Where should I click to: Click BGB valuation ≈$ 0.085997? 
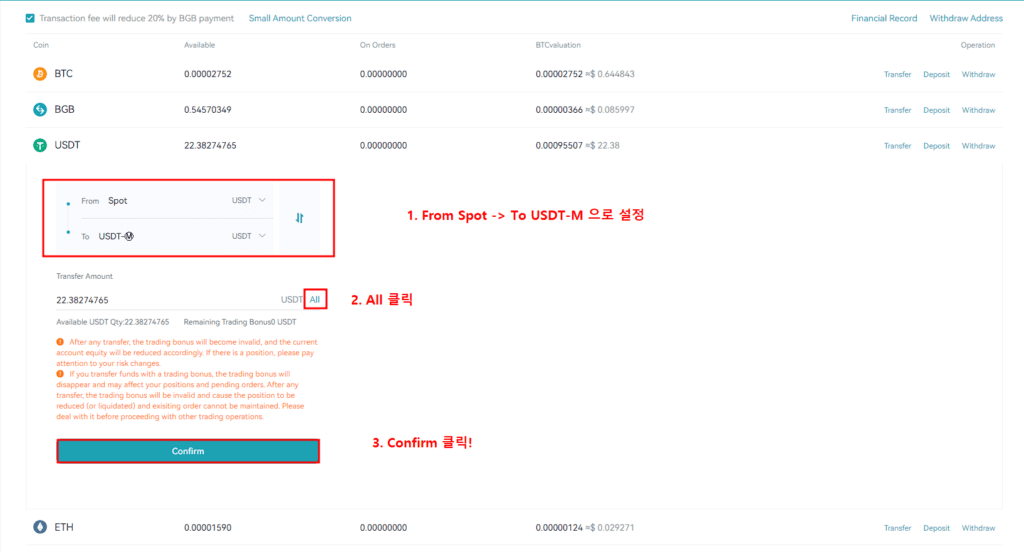click(x=610, y=110)
